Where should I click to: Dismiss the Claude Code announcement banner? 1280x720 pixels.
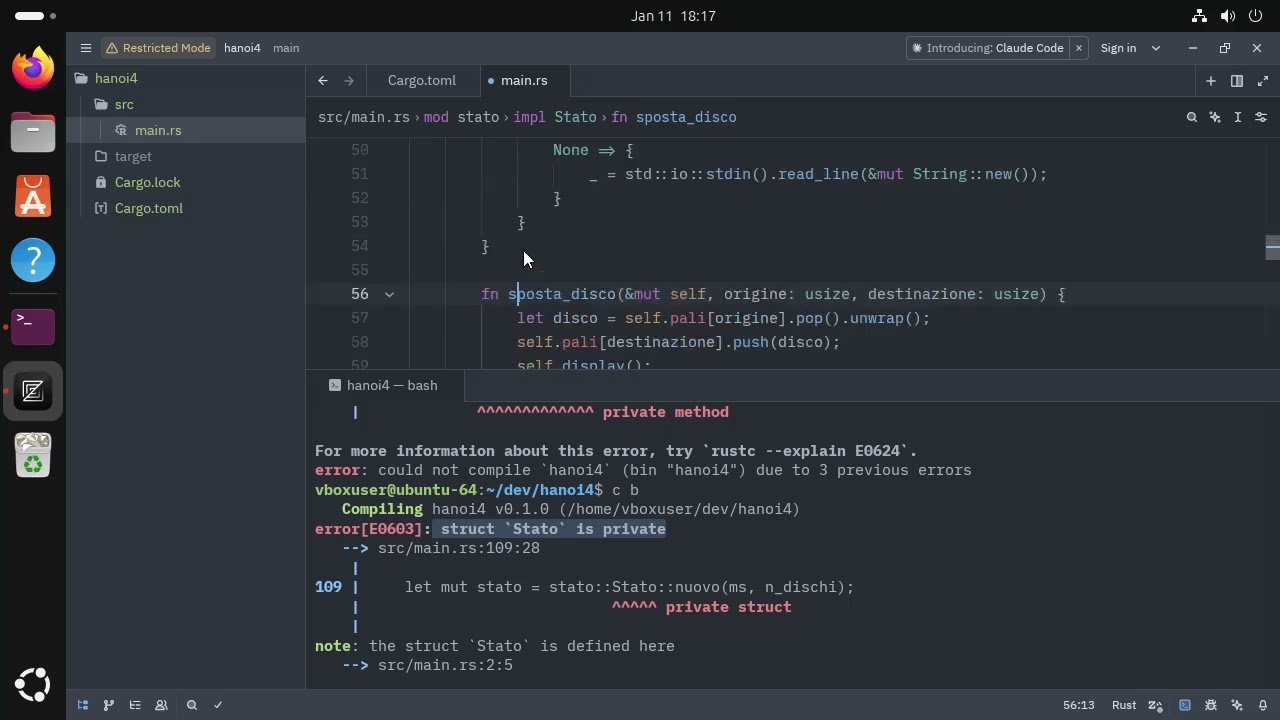click(x=1078, y=48)
